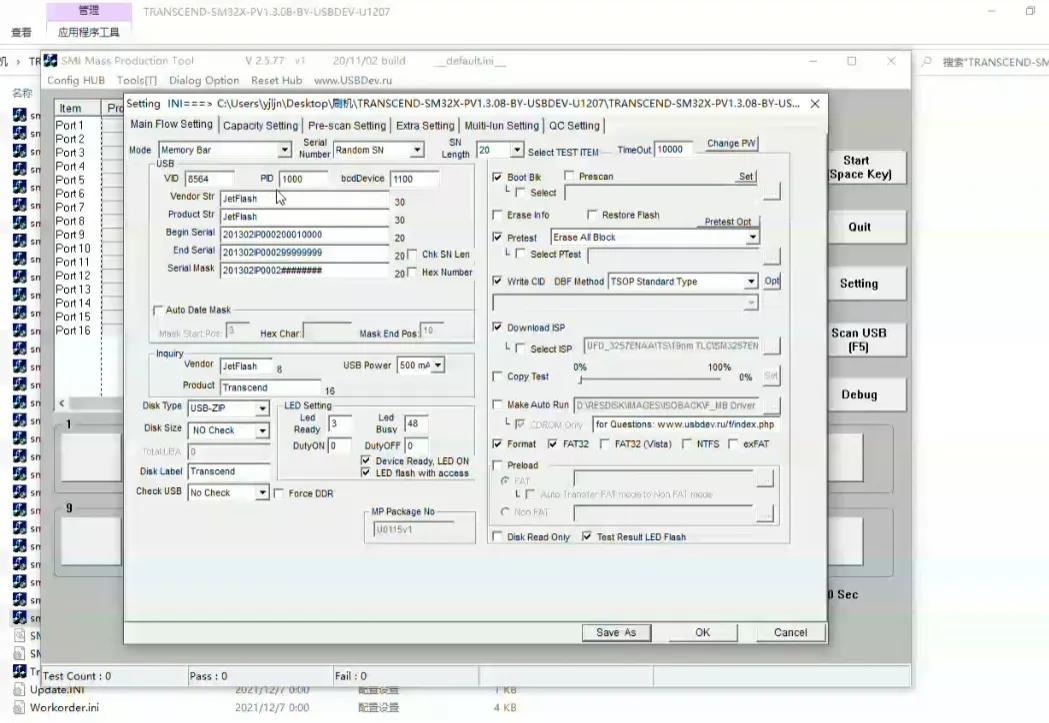Click the Update.INI file icon
This screenshot has height=723, width=1049.
[20, 689]
